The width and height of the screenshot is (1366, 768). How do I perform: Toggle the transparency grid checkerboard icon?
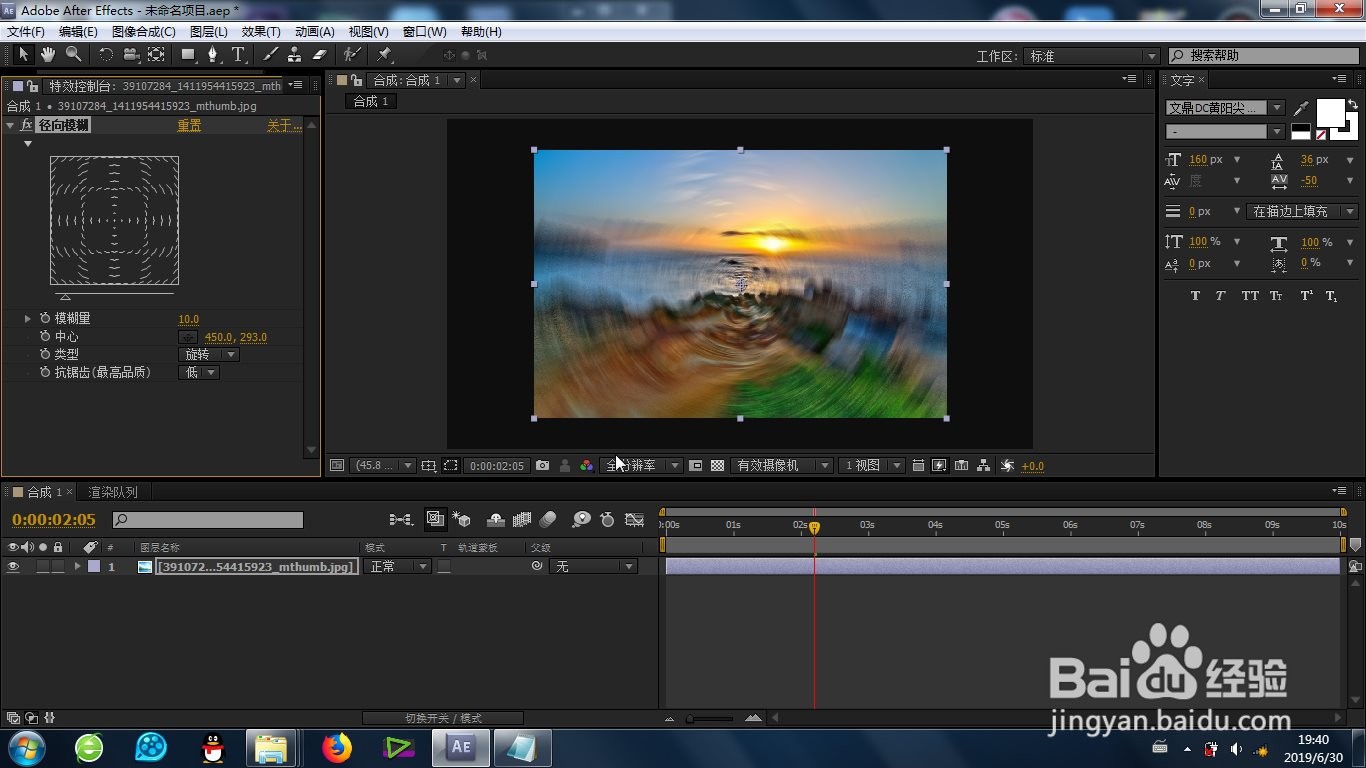[717, 466]
